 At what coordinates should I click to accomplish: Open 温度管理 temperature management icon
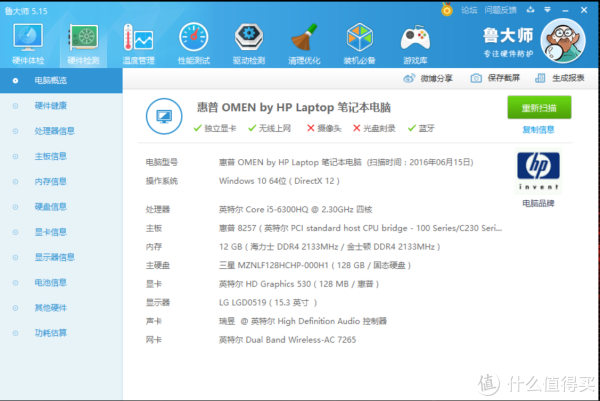click(139, 37)
